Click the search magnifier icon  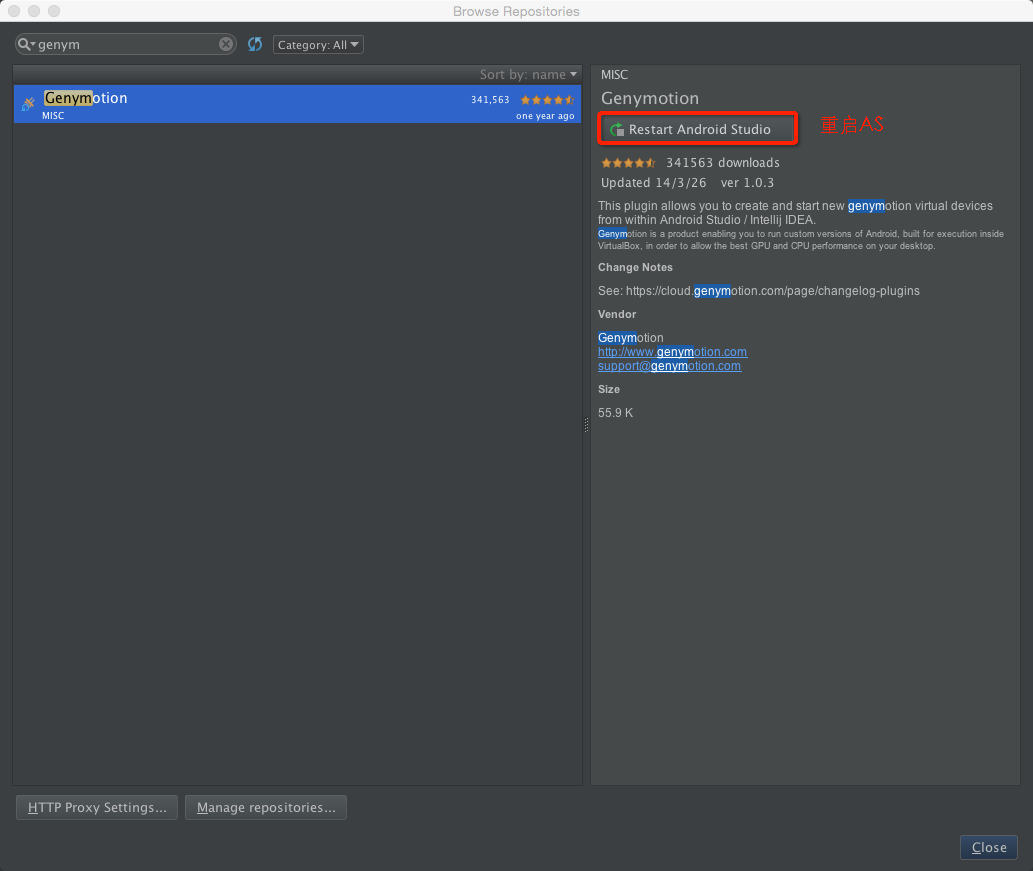pos(24,44)
